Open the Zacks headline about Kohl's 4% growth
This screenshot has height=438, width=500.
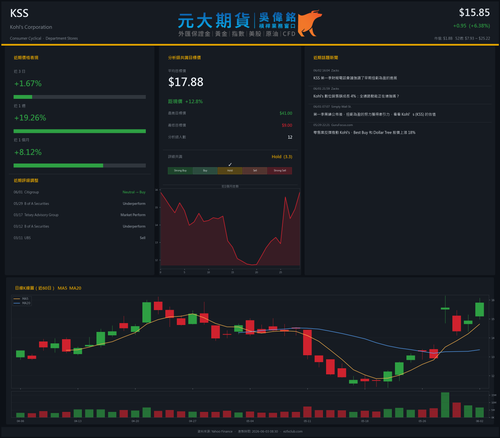pyautogui.click(x=356, y=96)
